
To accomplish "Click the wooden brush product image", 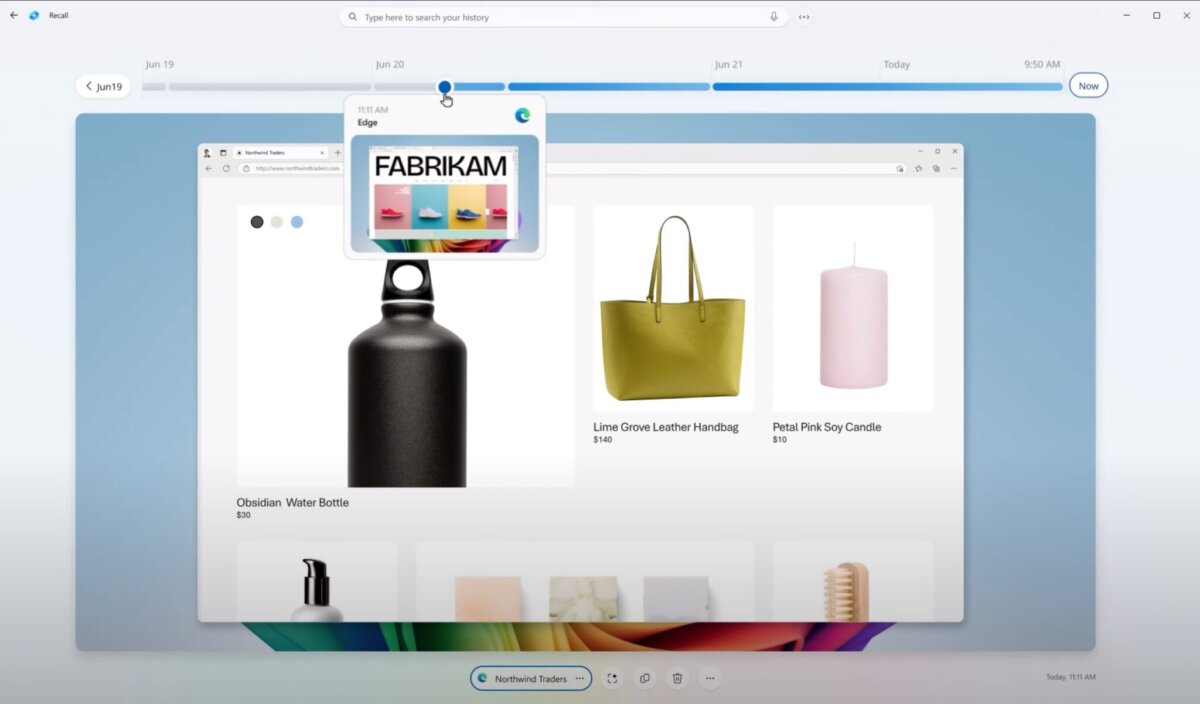I will pyautogui.click(x=853, y=582).
